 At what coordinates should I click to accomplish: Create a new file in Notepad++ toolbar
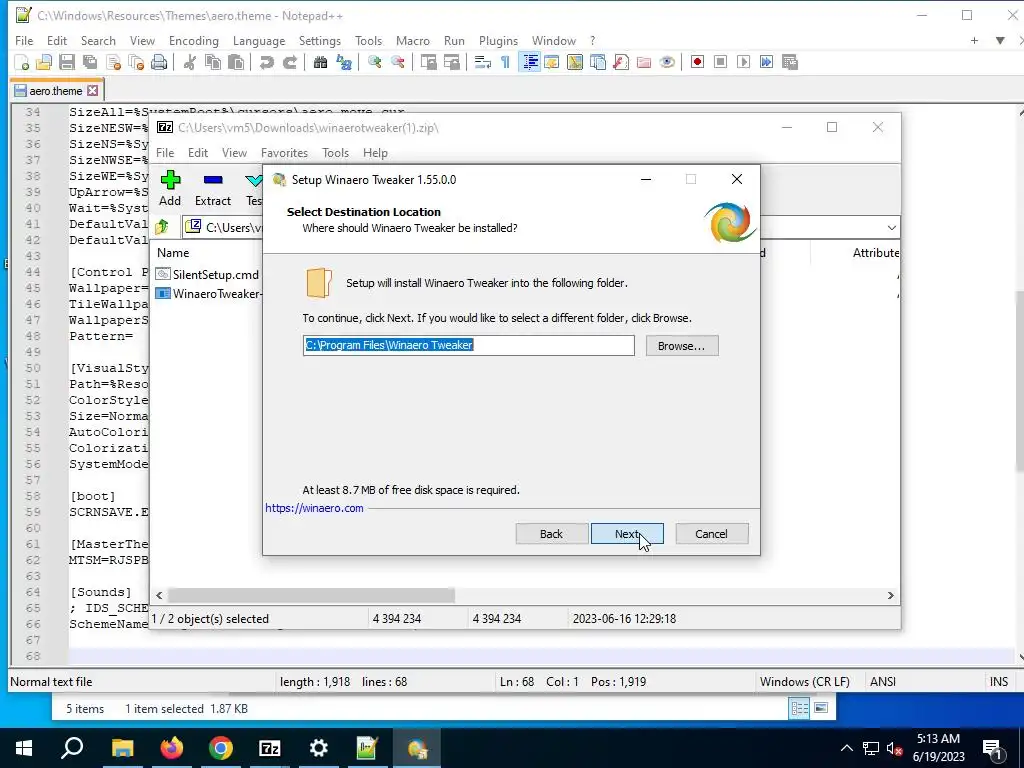pyautogui.click(x=22, y=62)
